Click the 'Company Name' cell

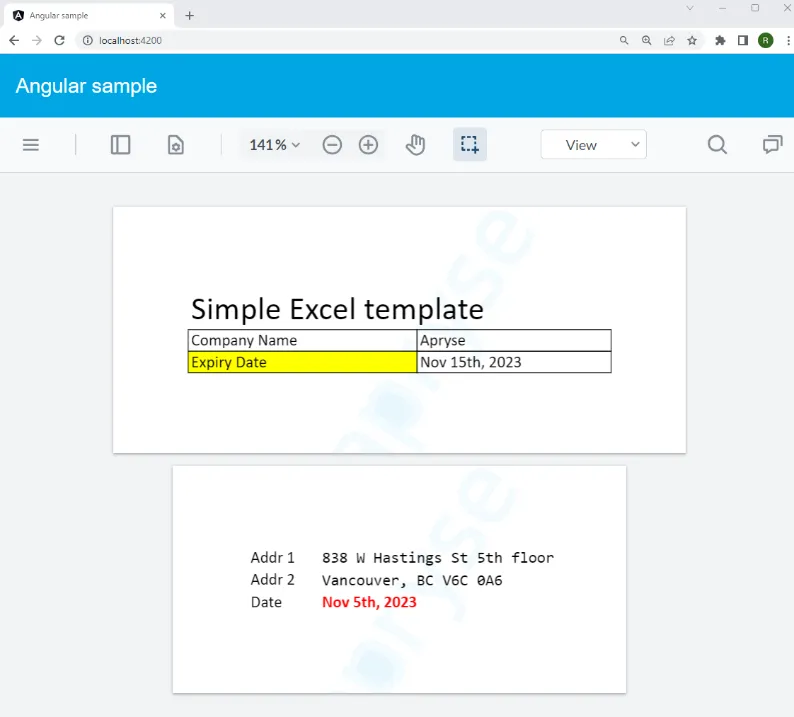tap(302, 340)
